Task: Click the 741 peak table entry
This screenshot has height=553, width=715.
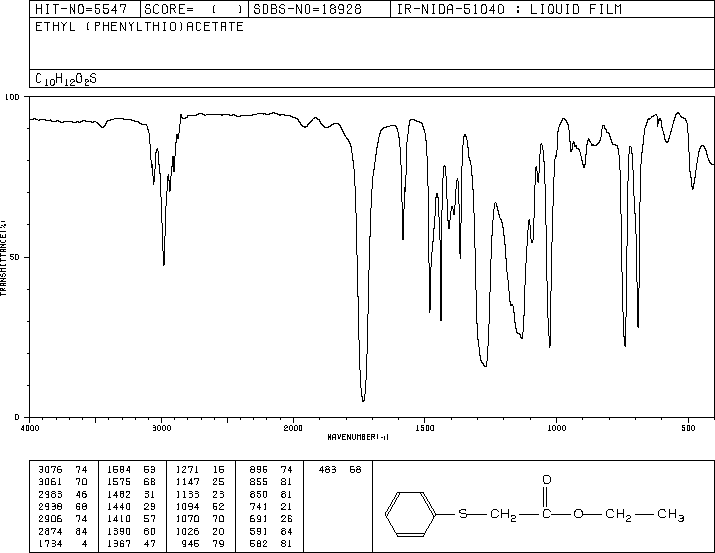Action: click(x=271, y=506)
